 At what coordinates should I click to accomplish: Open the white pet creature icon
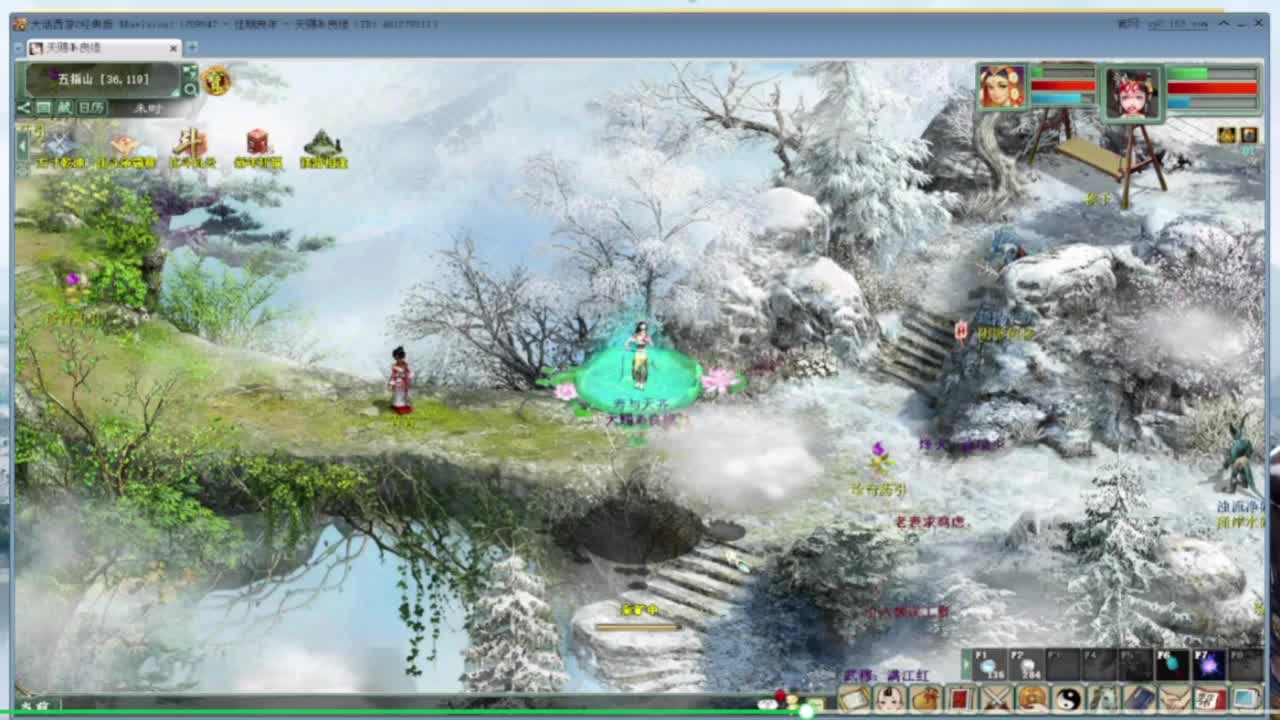[x=1104, y=698]
